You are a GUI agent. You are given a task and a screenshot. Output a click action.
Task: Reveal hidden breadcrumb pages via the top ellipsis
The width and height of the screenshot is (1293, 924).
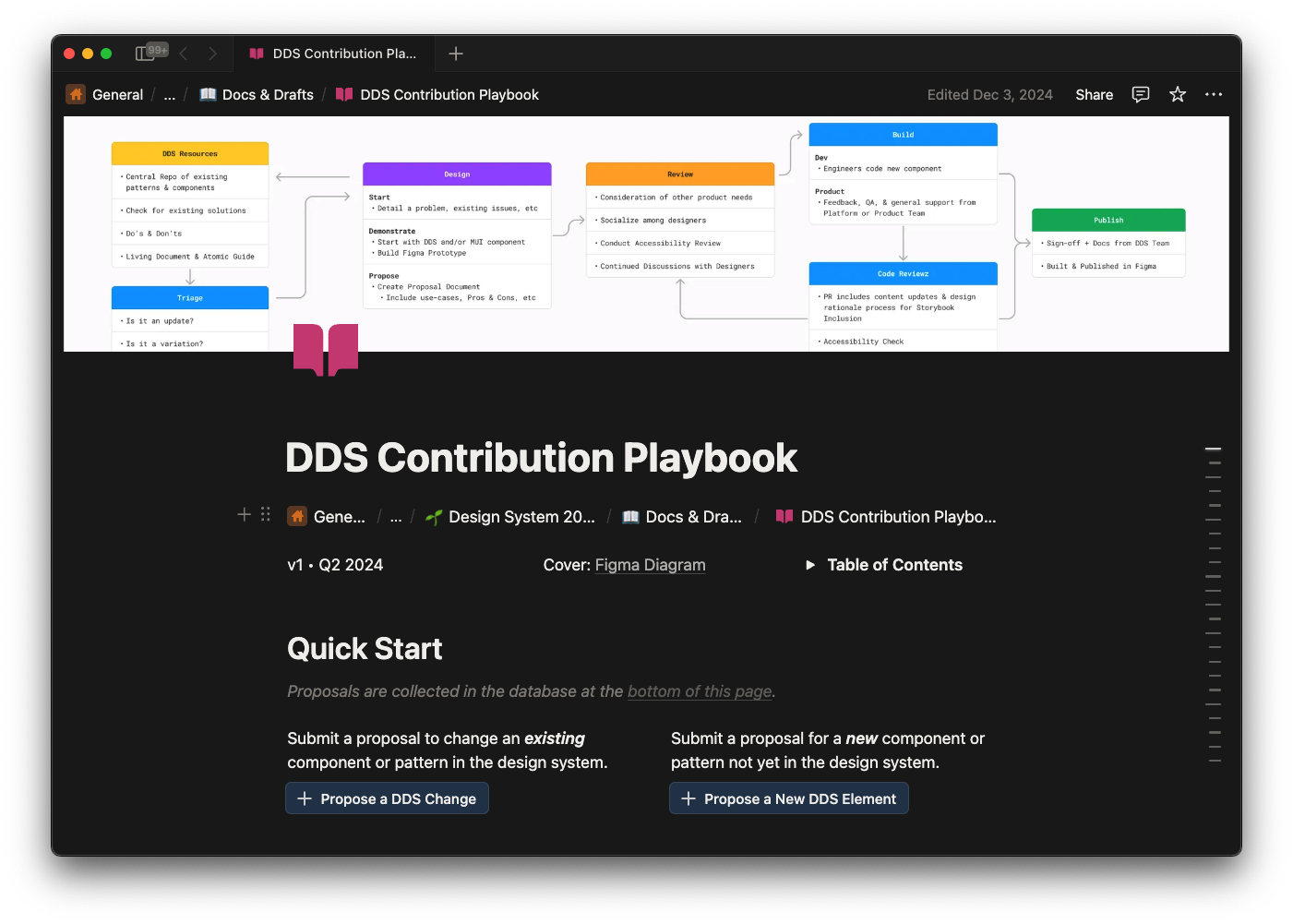(169, 94)
